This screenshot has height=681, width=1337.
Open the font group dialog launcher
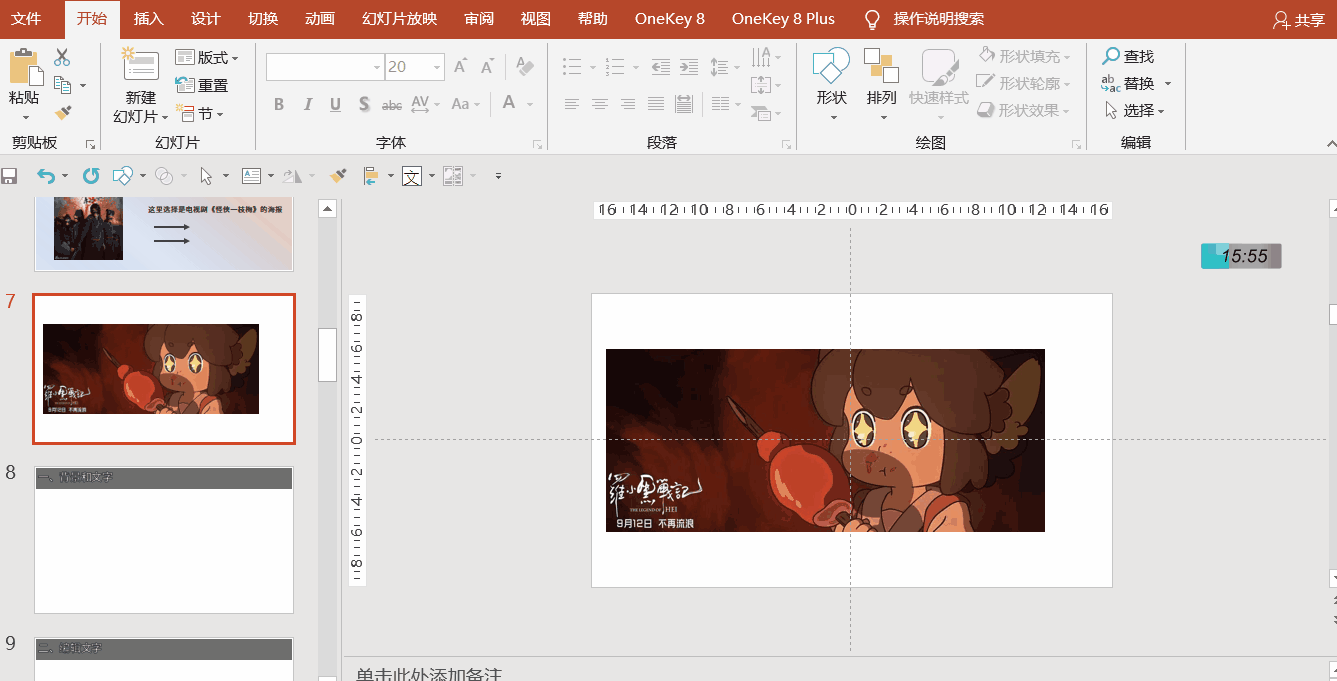pos(537,144)
